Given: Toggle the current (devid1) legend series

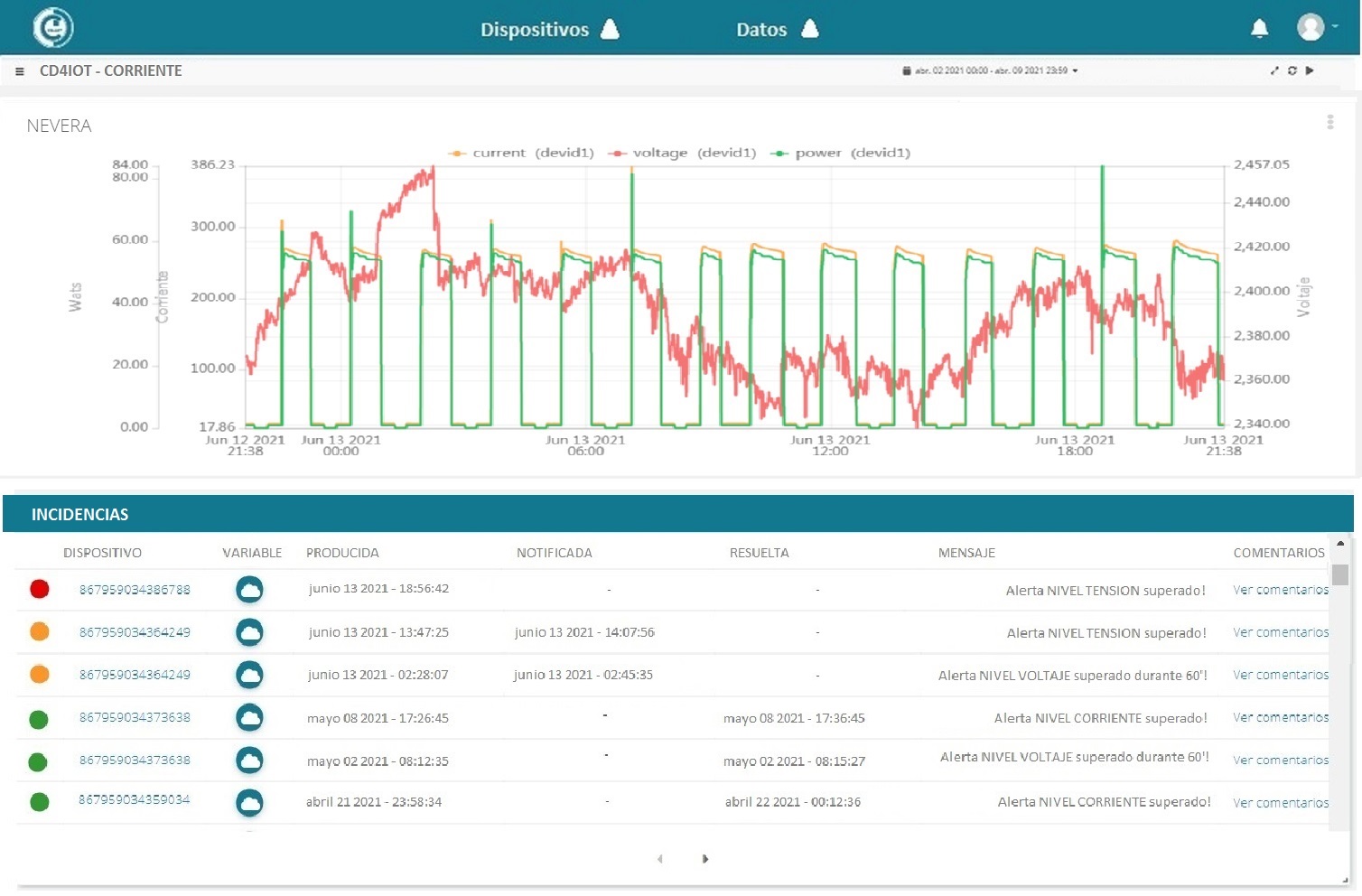Looking at the screenshot, I should pyautogui.click(x=521, y=153).
